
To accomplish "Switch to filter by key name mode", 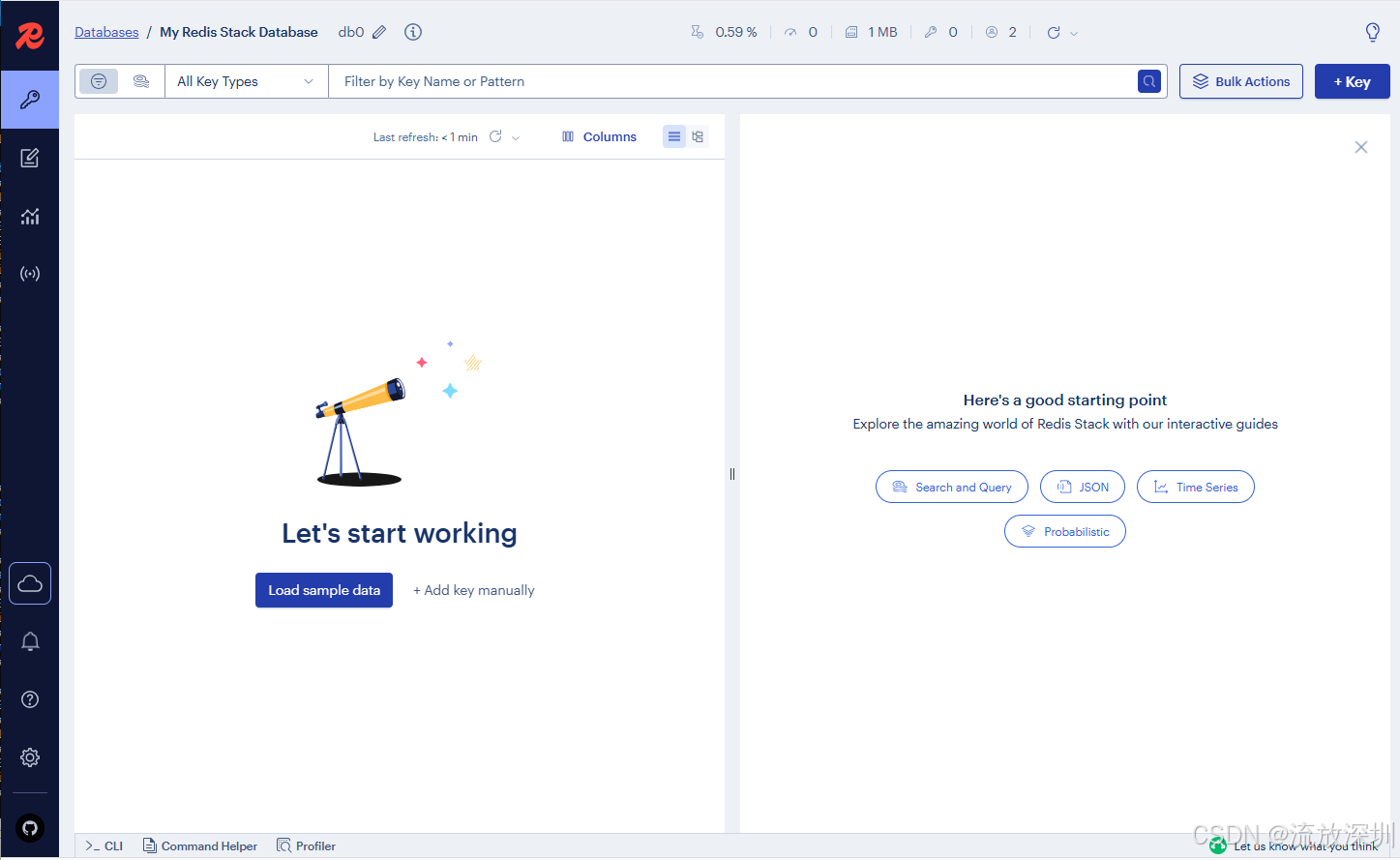I will (x=99, y=81).
